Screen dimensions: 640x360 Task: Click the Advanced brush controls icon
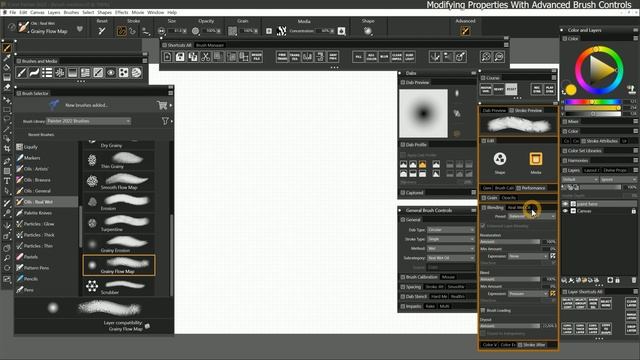(x=465, y=31)
